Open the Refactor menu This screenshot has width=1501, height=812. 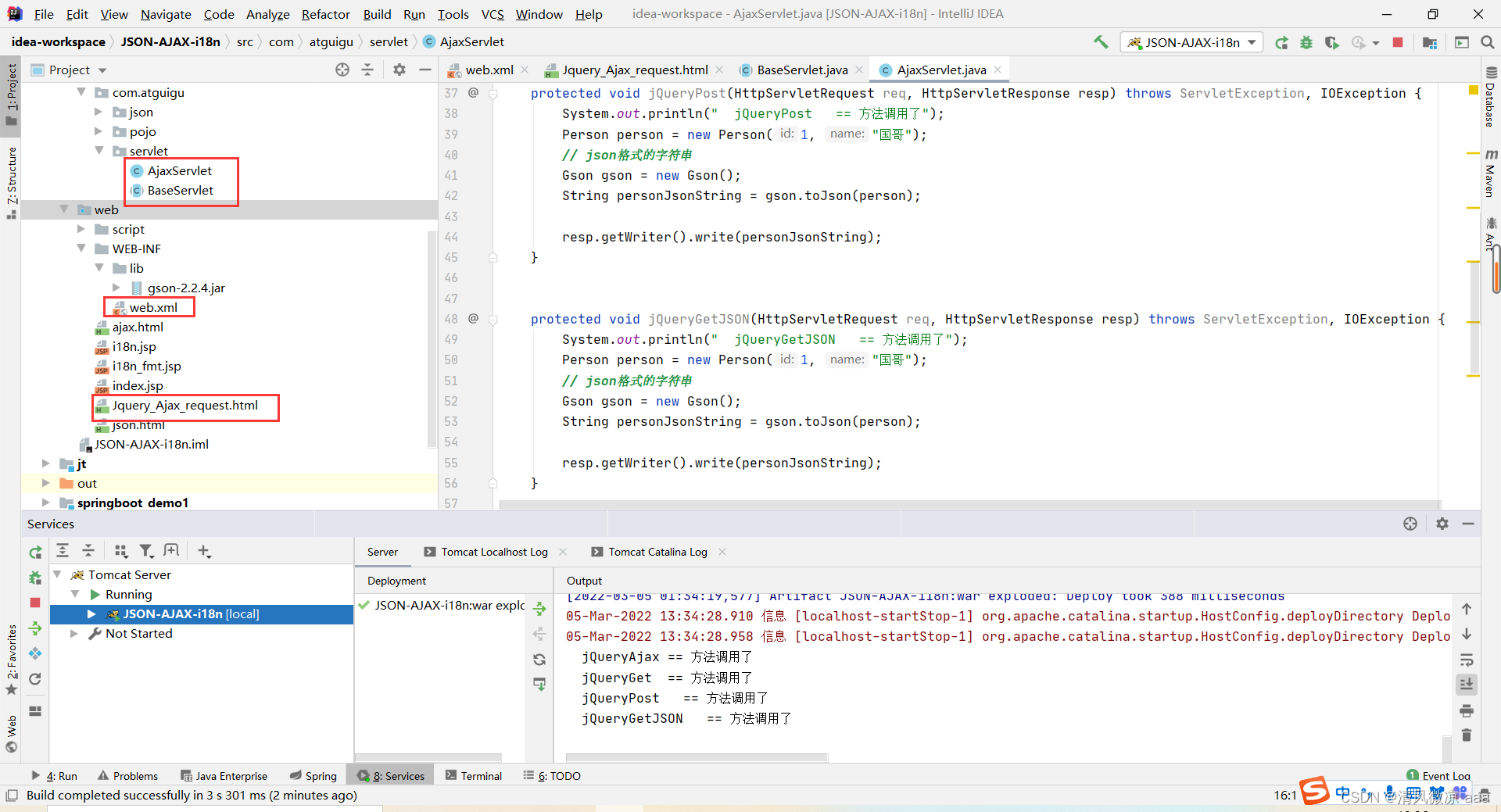pos(325,14)
